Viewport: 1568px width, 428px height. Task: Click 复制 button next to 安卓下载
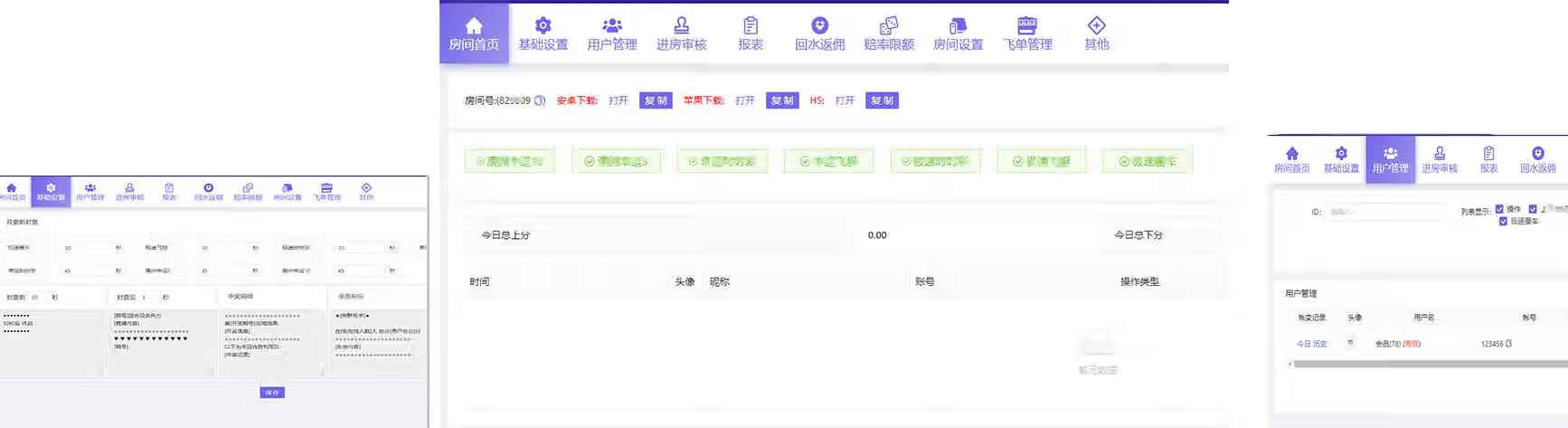click(655, 100)
